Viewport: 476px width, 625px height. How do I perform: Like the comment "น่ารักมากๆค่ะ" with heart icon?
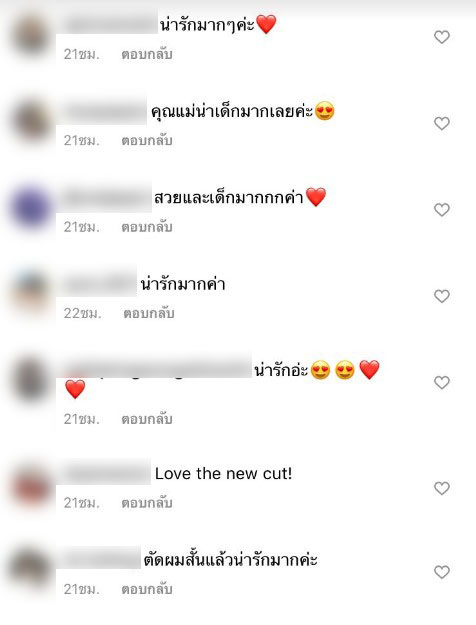point(442,37)
